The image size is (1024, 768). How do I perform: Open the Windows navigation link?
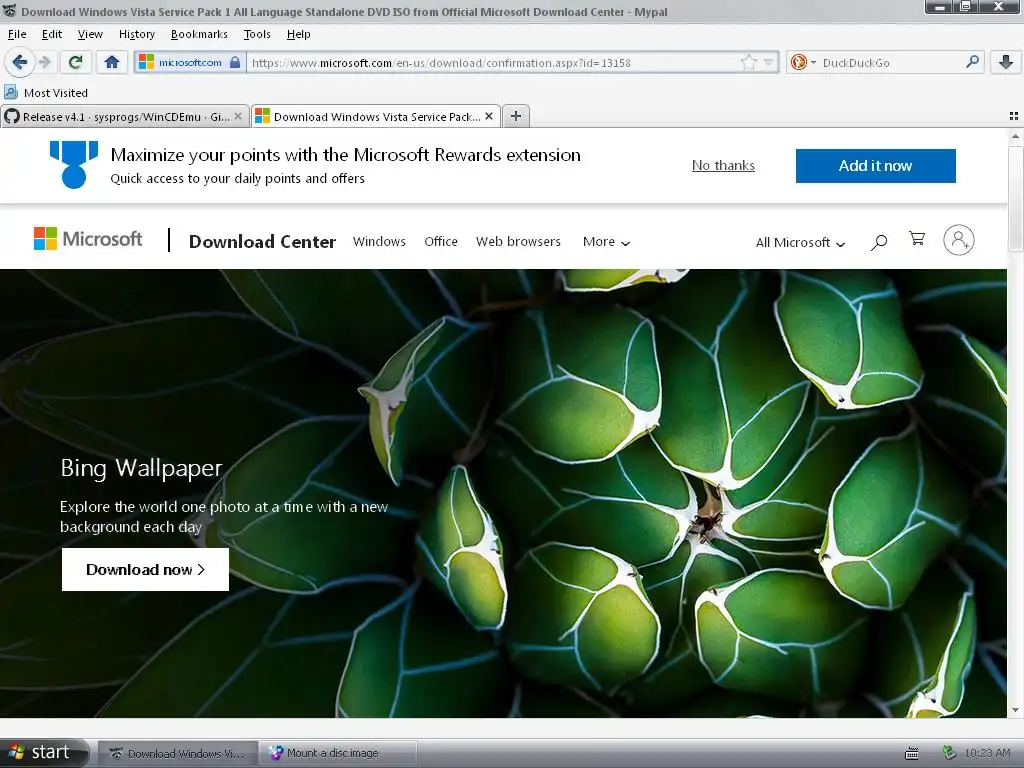tap(379, 242)
